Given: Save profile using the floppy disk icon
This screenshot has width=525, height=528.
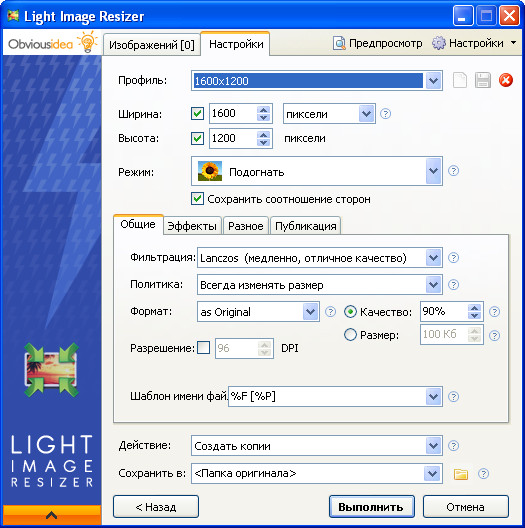Looking at the screenshot, I should [483, 80].
